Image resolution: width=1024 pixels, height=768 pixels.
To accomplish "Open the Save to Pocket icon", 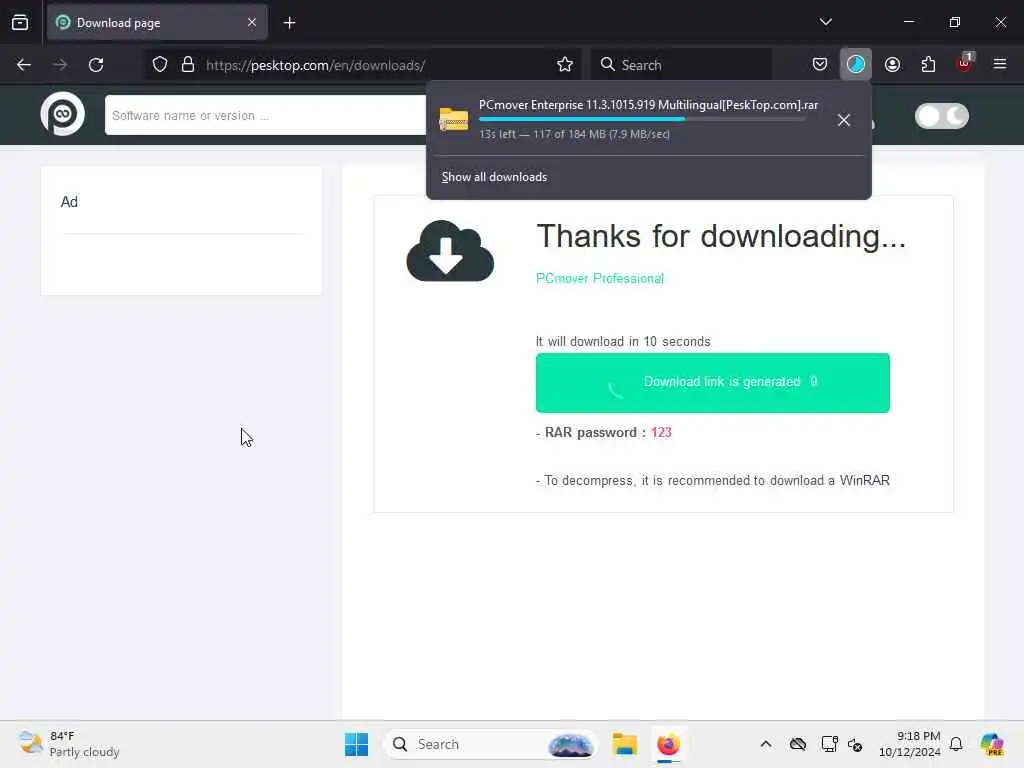I will pos(820,64).
